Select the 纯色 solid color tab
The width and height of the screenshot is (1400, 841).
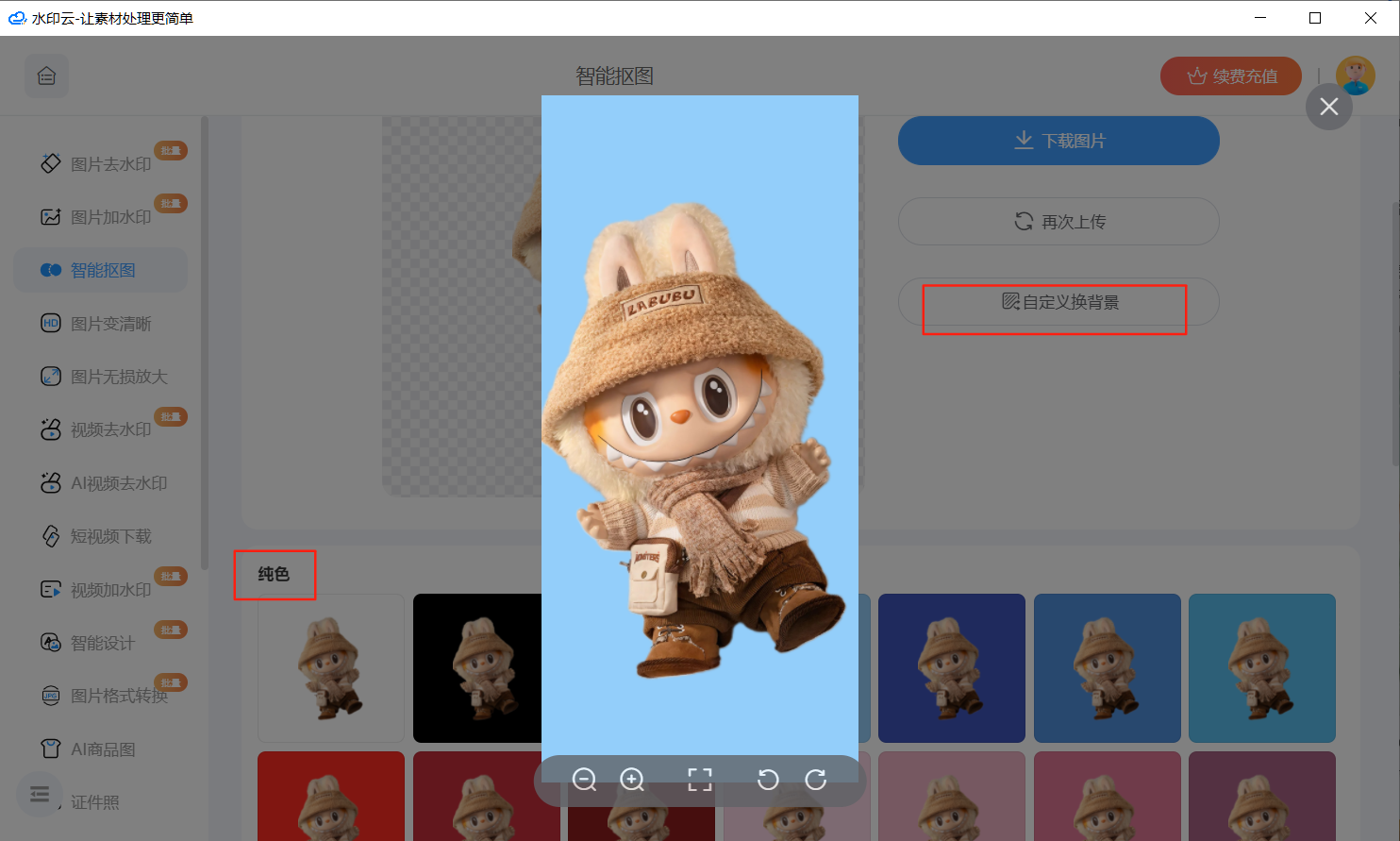pyautogui.click(x=274, y=574)
